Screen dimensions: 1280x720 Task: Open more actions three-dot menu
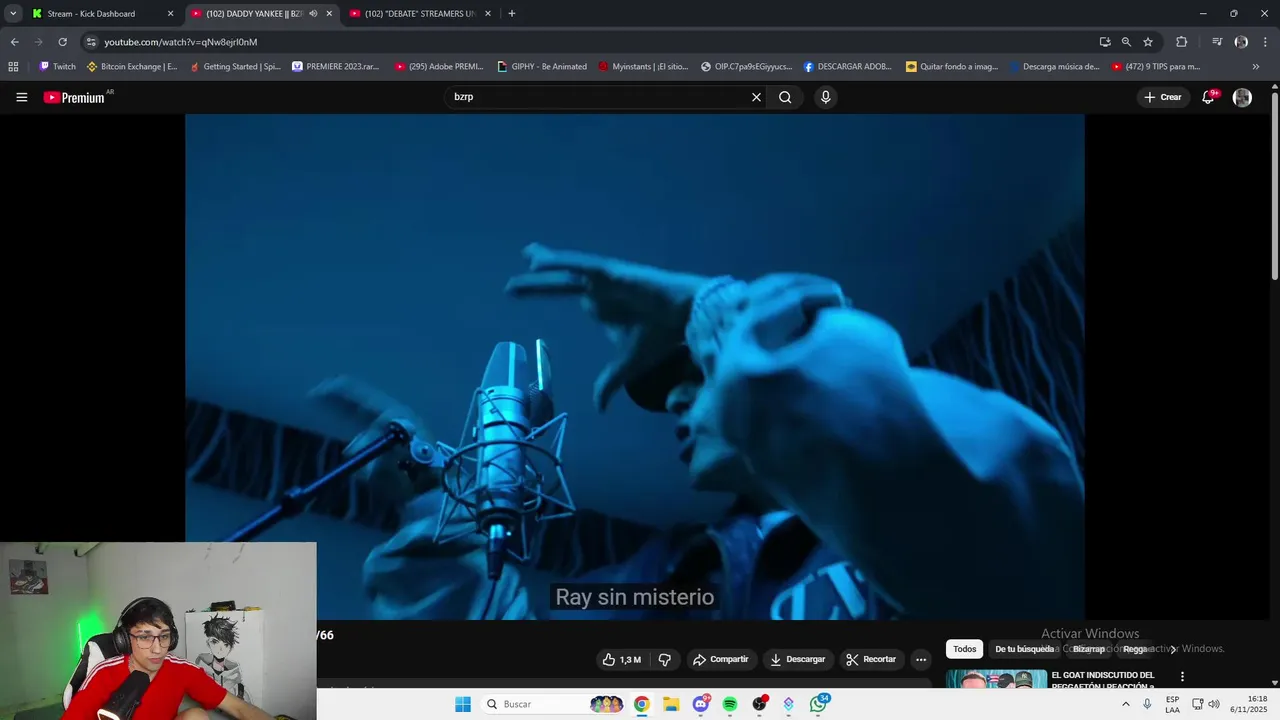(x=921, y=659)
